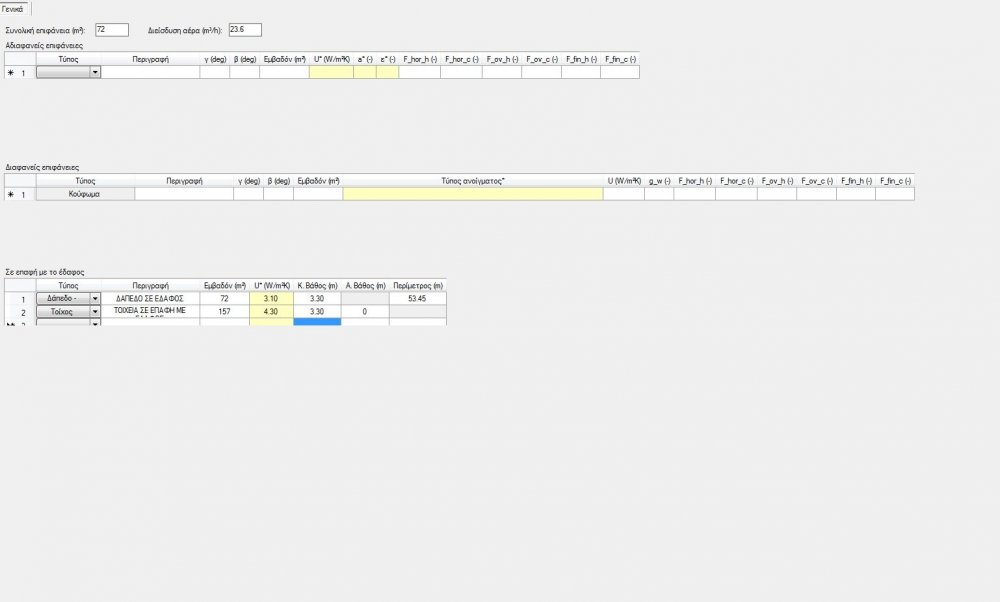Image resolution: width=1000 pixels, height=602 pixels.
Task: Select the new-row asterisk in transparent surfaces table
Action: click(x=11, y=194)
